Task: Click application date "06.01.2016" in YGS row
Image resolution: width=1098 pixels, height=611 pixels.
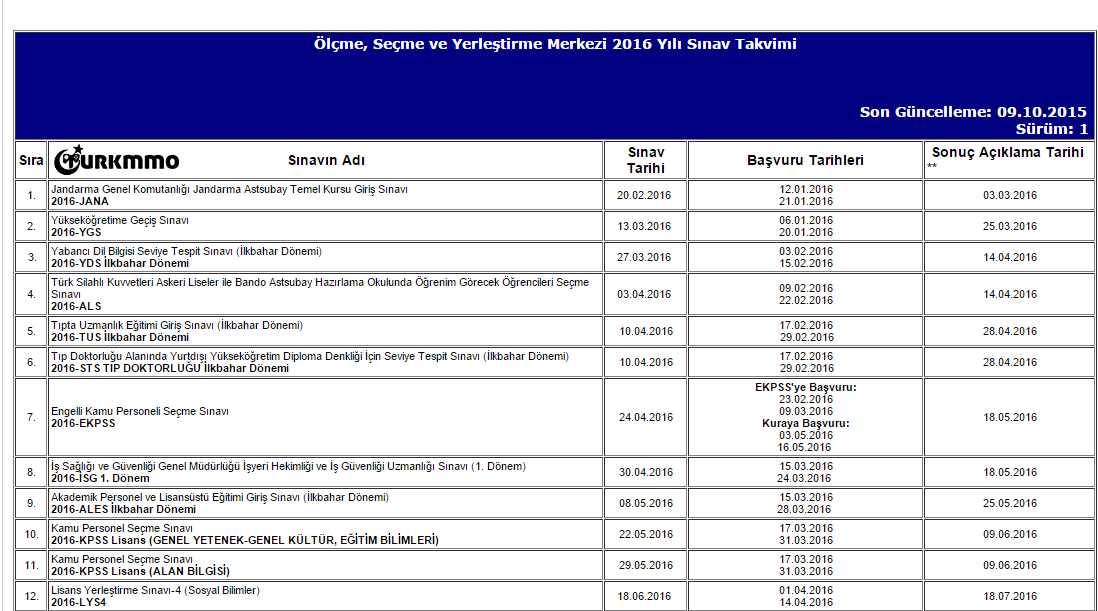Action: 806,220
